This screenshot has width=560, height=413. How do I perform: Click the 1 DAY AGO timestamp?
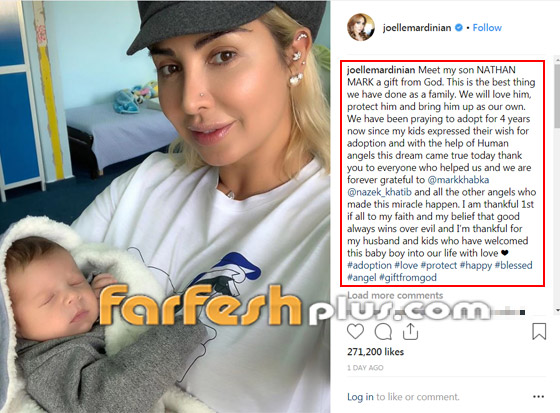365,368
